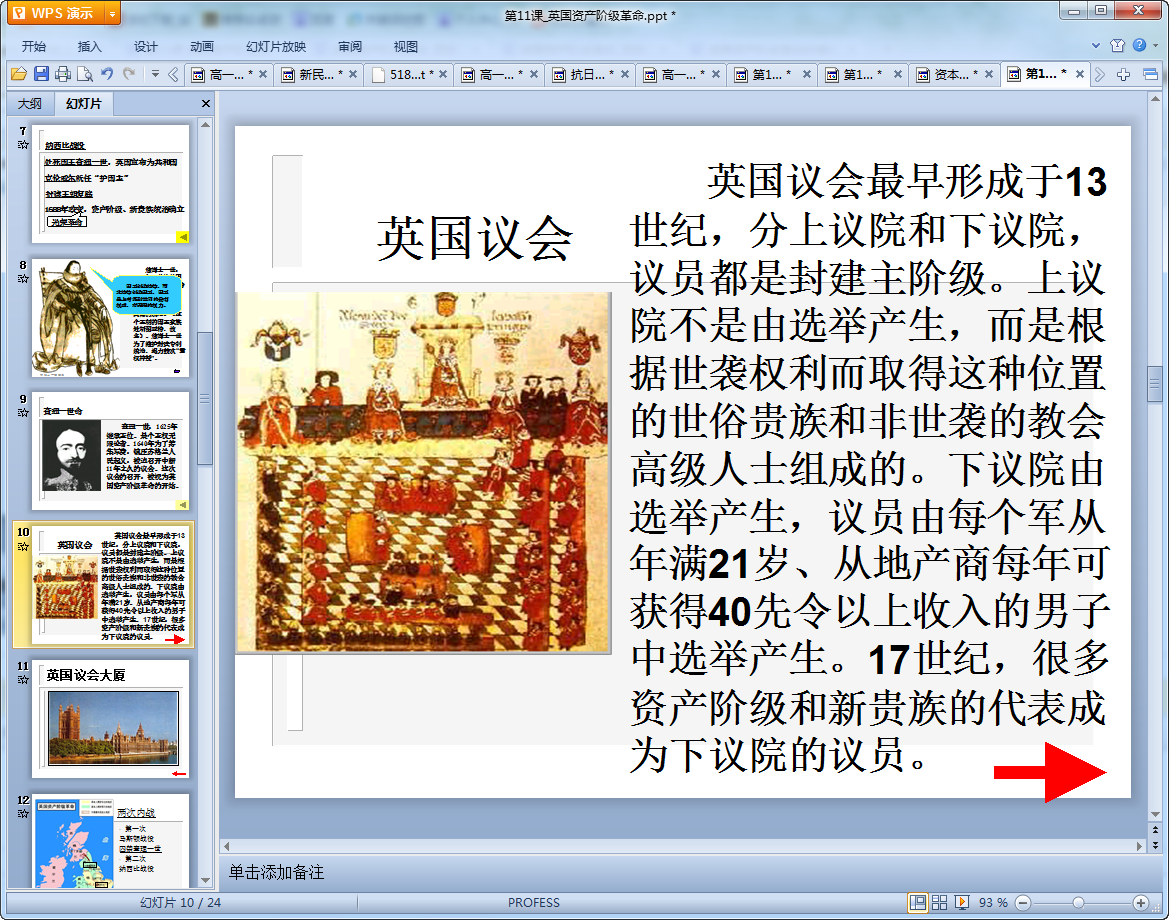Zoom in with the plus button
Screen dimensions: 1169x920
tap(1141, 903)
